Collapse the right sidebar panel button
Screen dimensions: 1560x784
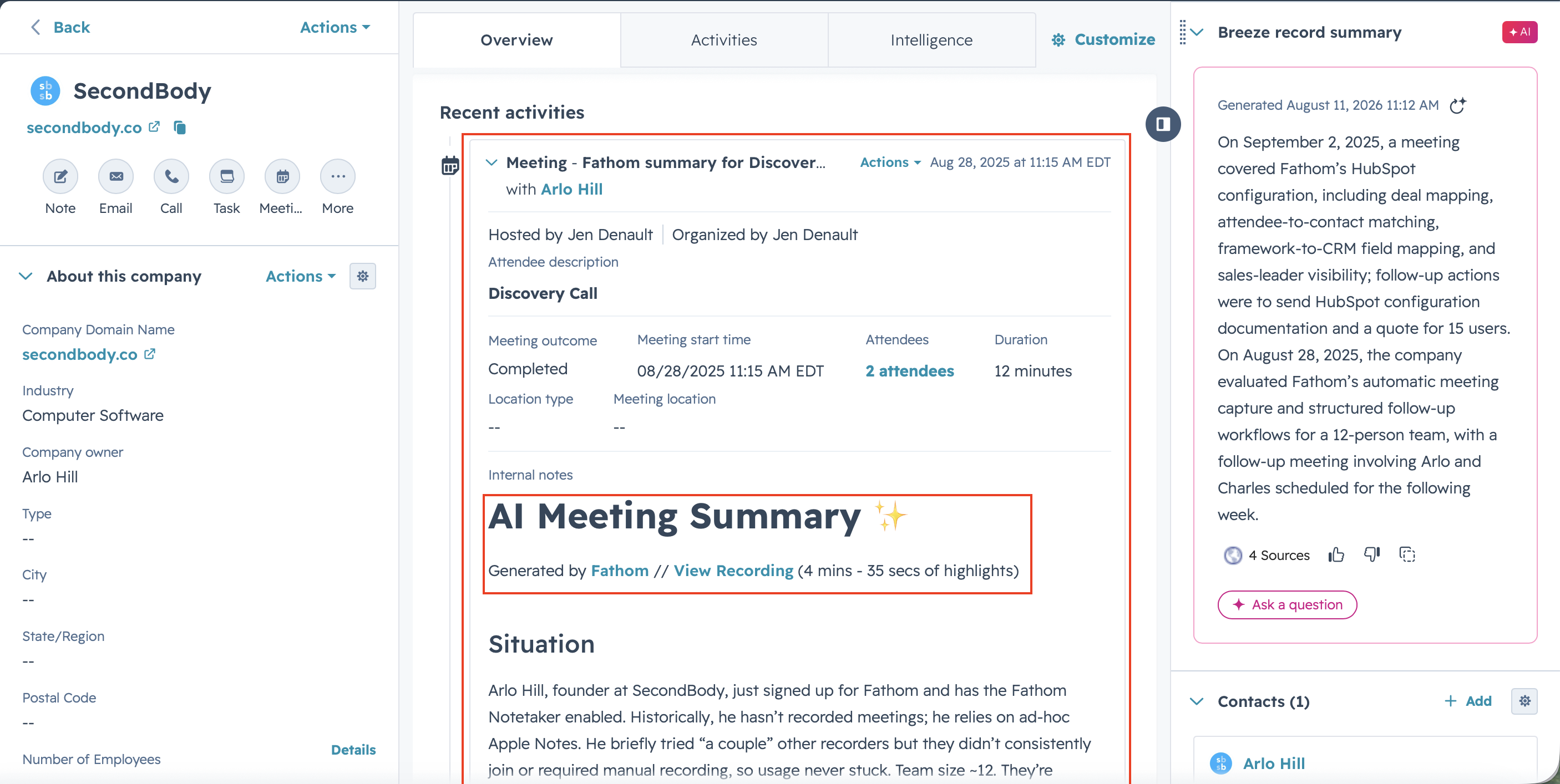[1163, 124]
